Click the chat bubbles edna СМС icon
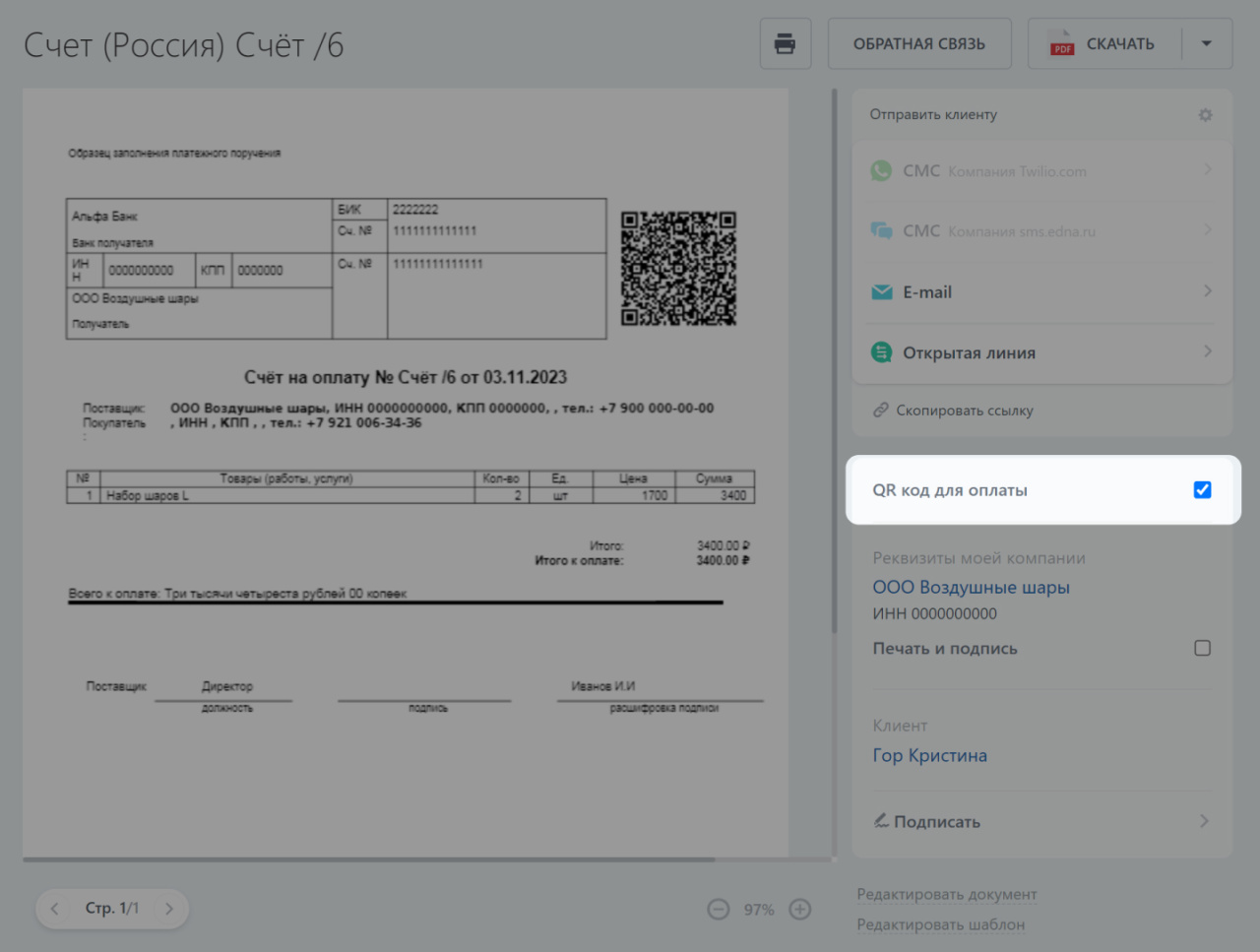 point(881,230)
